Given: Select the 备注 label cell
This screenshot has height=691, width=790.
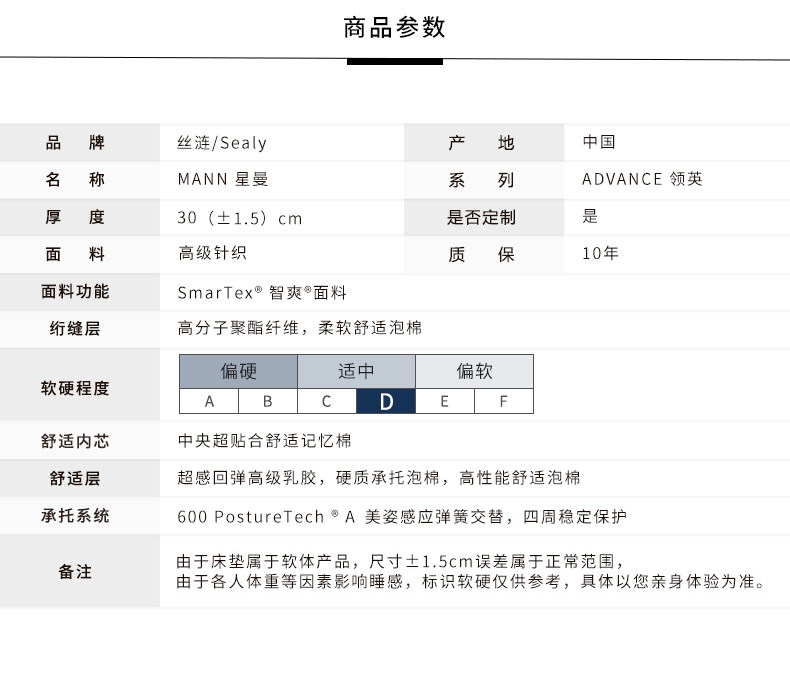Looking at the screenshot, I should click(x=80, y=571).
